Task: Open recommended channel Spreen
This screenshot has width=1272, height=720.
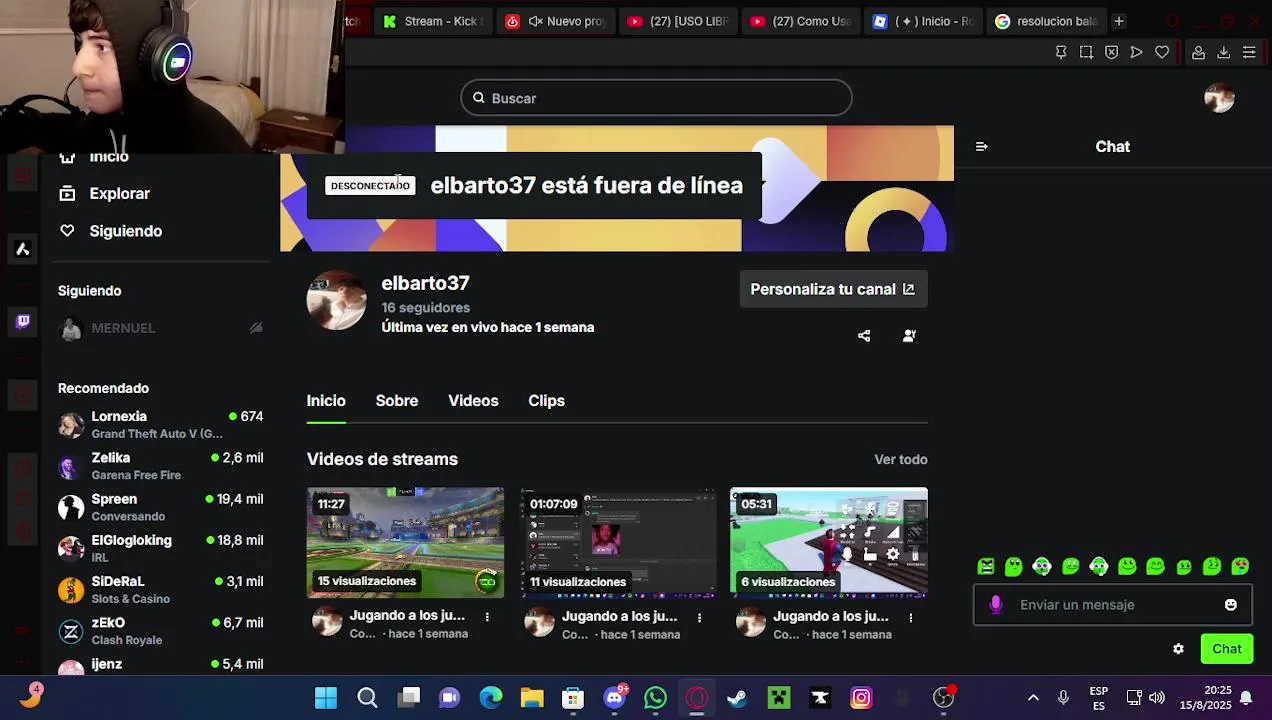Action: [160, 507]
